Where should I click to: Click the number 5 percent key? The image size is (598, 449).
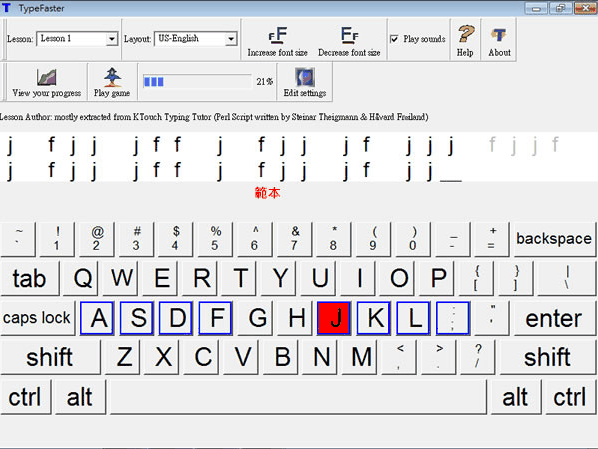(x=215, y=239)
